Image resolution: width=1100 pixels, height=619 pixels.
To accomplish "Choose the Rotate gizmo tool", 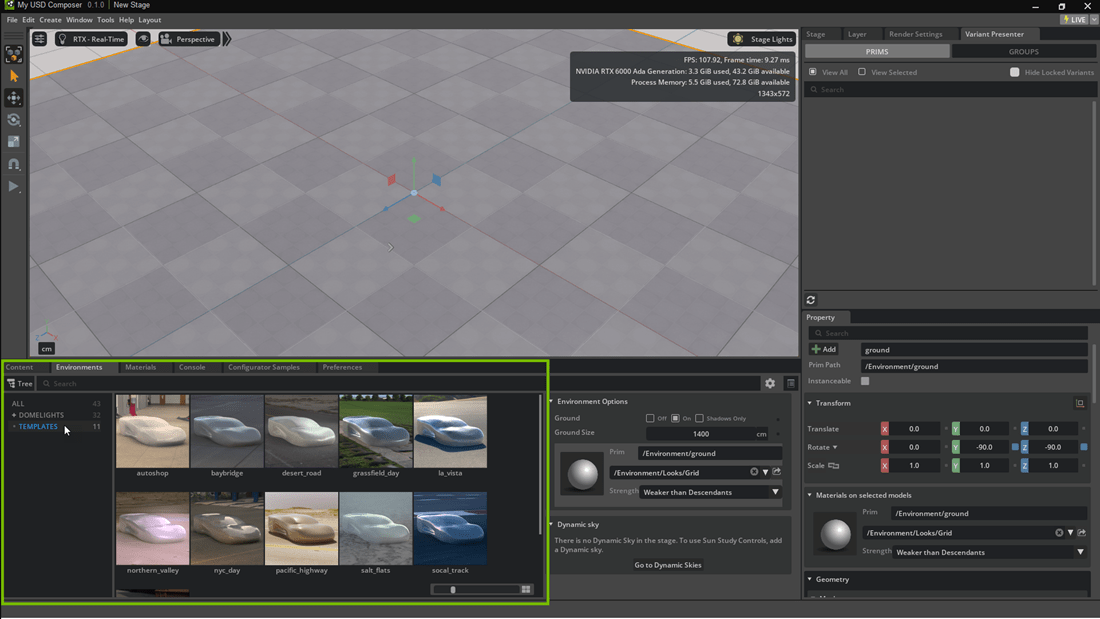I will coord(13,120).
